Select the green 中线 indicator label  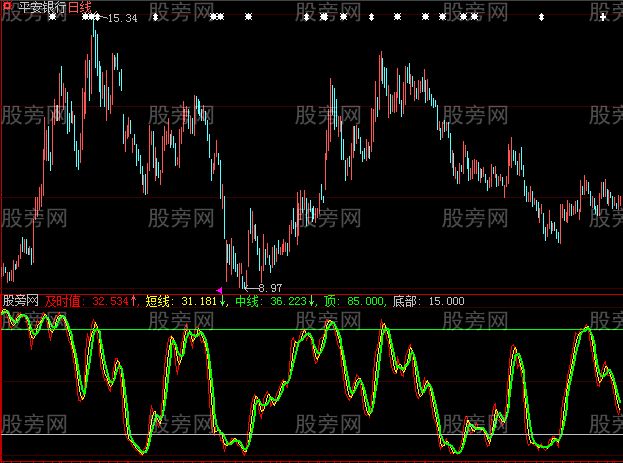(x=247, y=299)
